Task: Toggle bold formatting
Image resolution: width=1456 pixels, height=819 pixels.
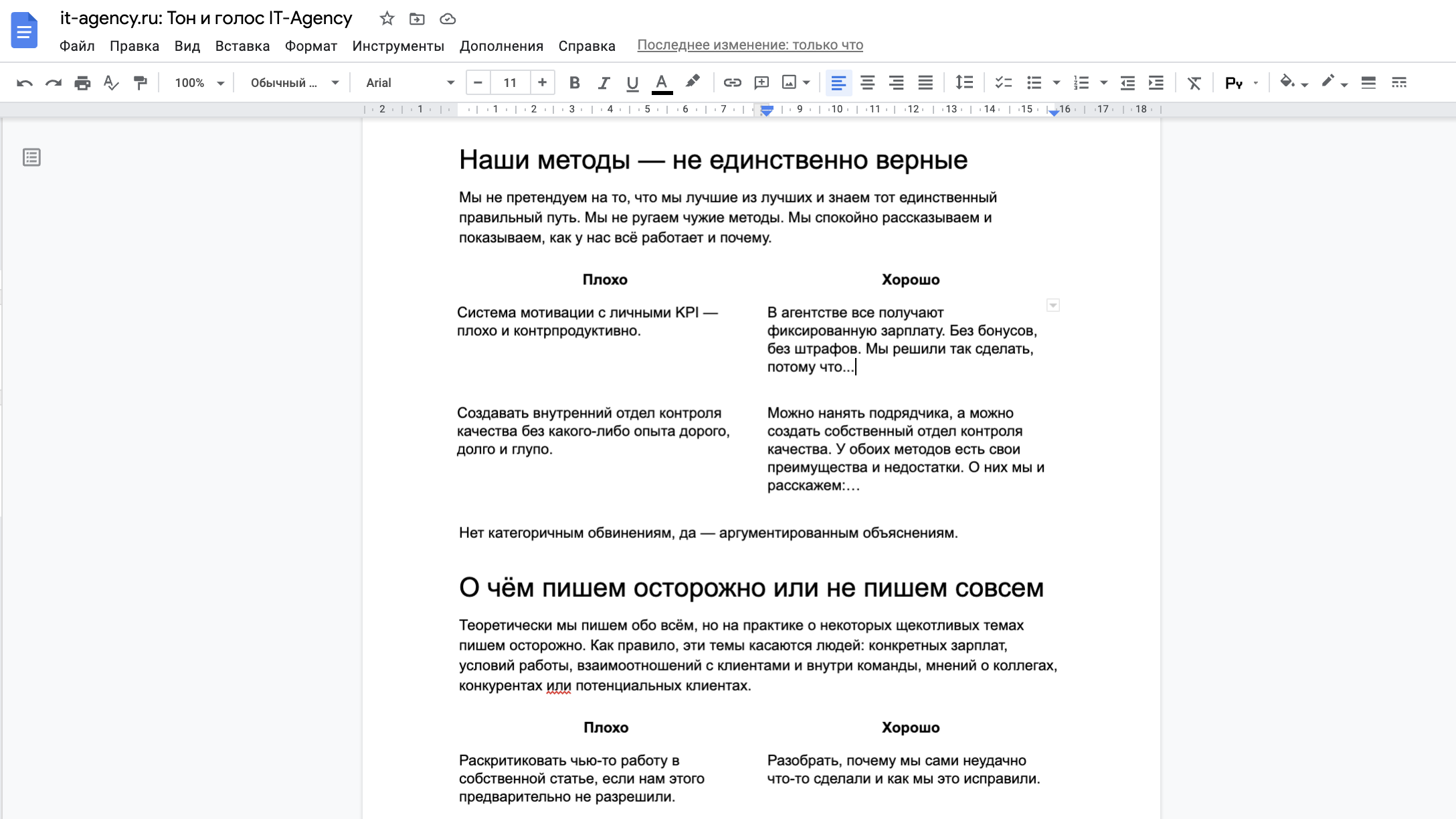Action: pyautogui.click(x=574, y=83)
